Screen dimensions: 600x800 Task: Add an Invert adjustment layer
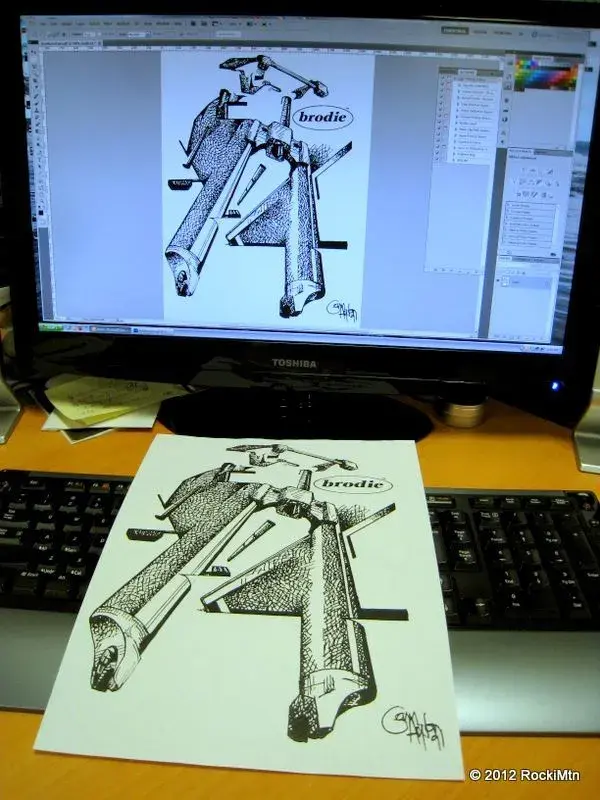pos(518,194)
